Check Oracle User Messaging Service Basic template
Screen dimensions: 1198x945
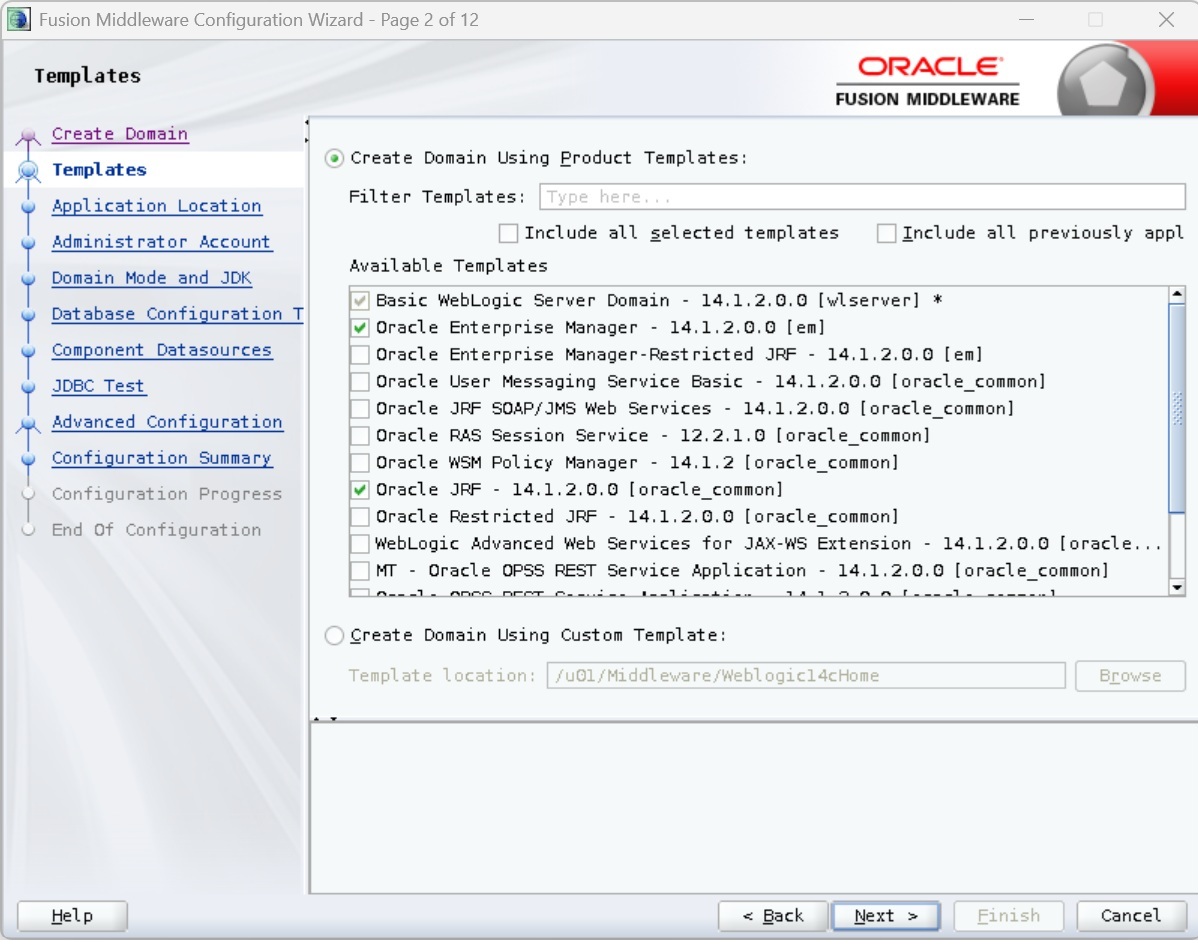(359, 382)
